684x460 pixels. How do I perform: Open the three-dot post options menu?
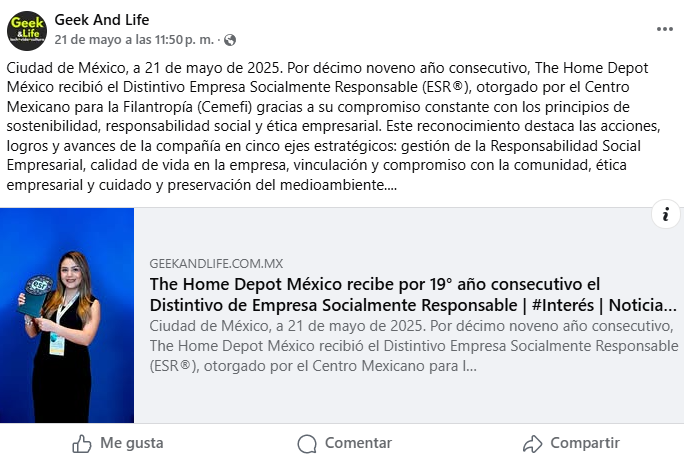pos(664,29)
